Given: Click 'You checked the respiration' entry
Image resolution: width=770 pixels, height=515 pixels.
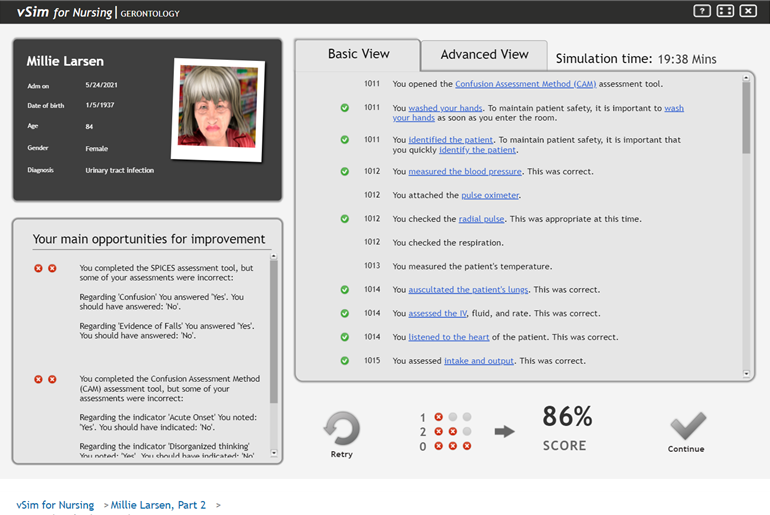Looking at the screenshot, I should coord(448,243).
